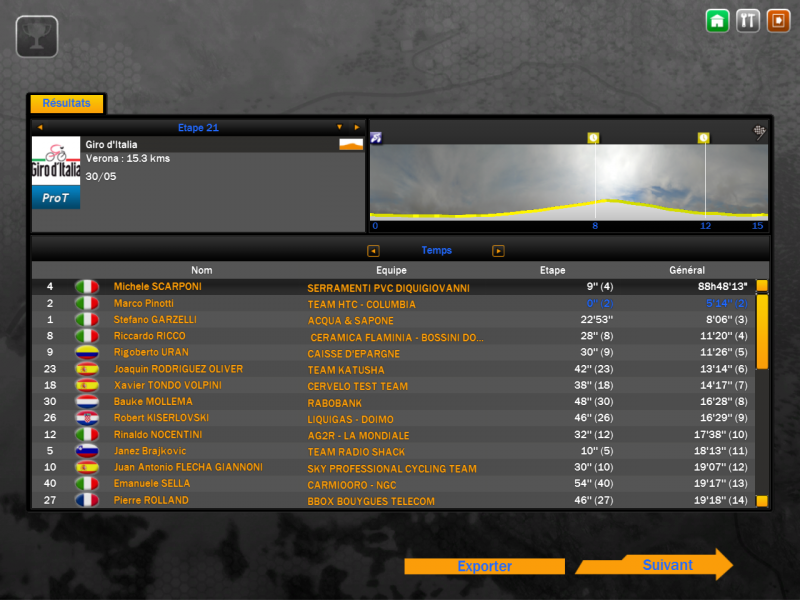Select rider Stefano GARZELLI
This screenshot has height=600, width=800.
point(155,320)
